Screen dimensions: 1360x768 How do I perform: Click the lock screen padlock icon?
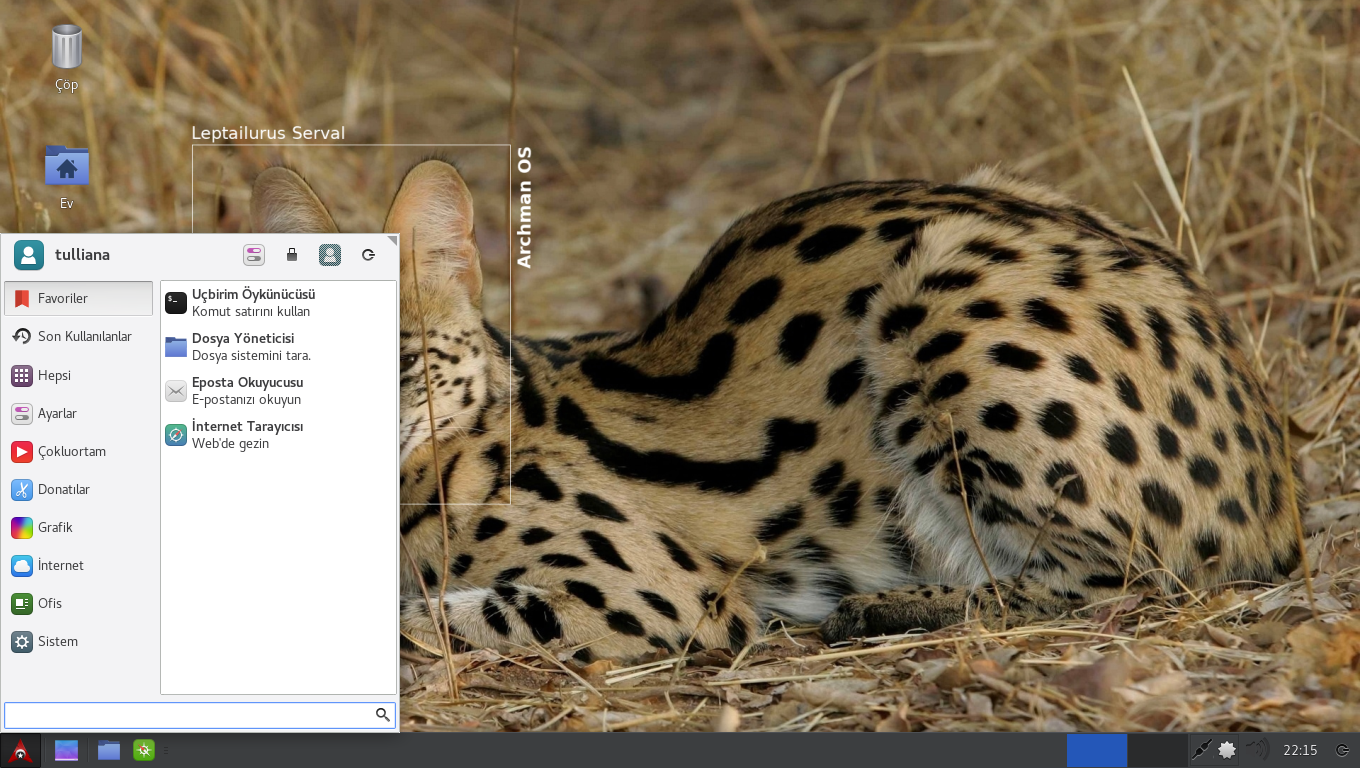[292, 255]
